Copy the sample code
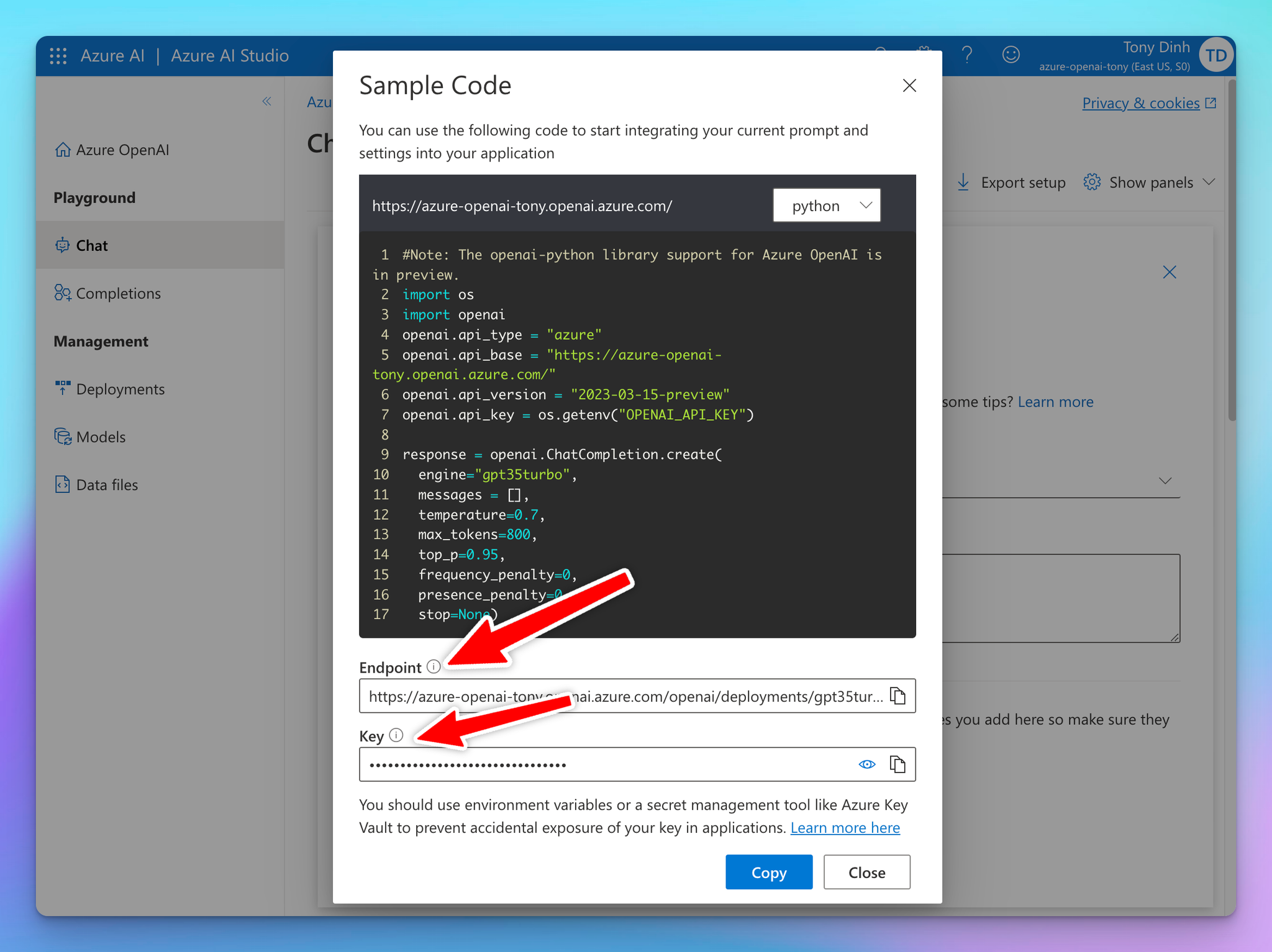Image resolution: width=1272 pixels, height=952 pixels. 769,872
